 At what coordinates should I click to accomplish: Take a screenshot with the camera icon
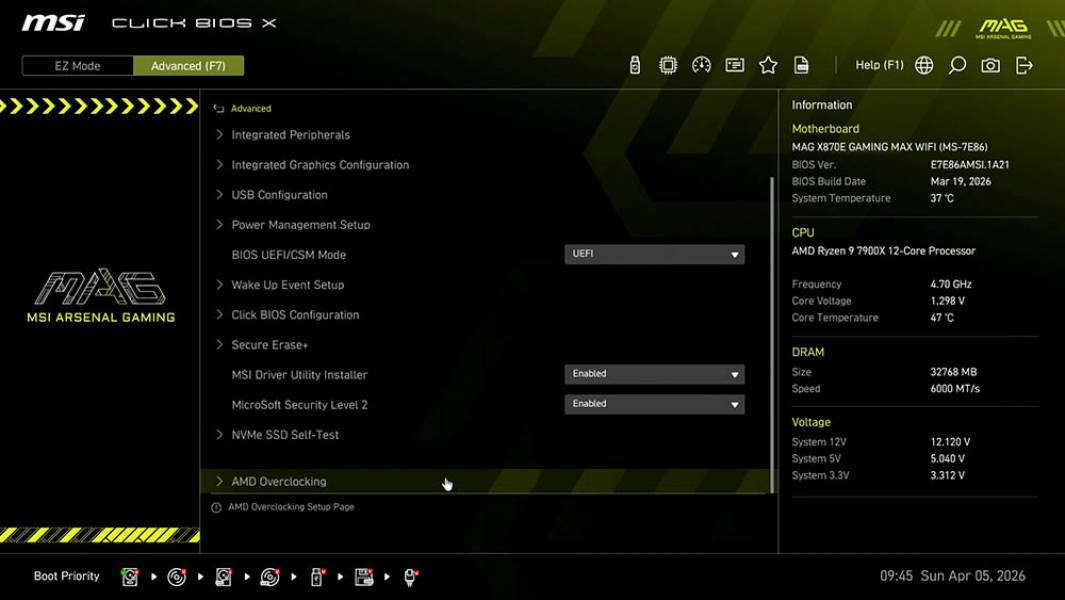click(990, 64)
